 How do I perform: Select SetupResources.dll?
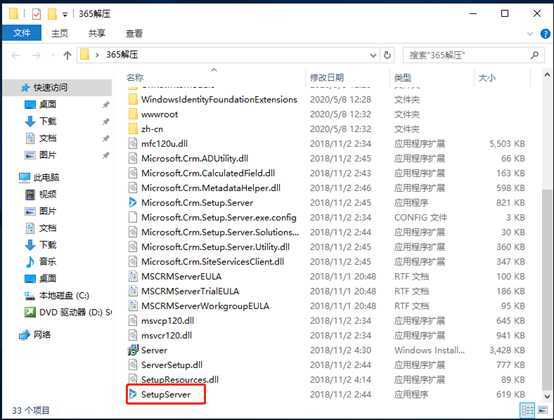[x=180, y=380]
